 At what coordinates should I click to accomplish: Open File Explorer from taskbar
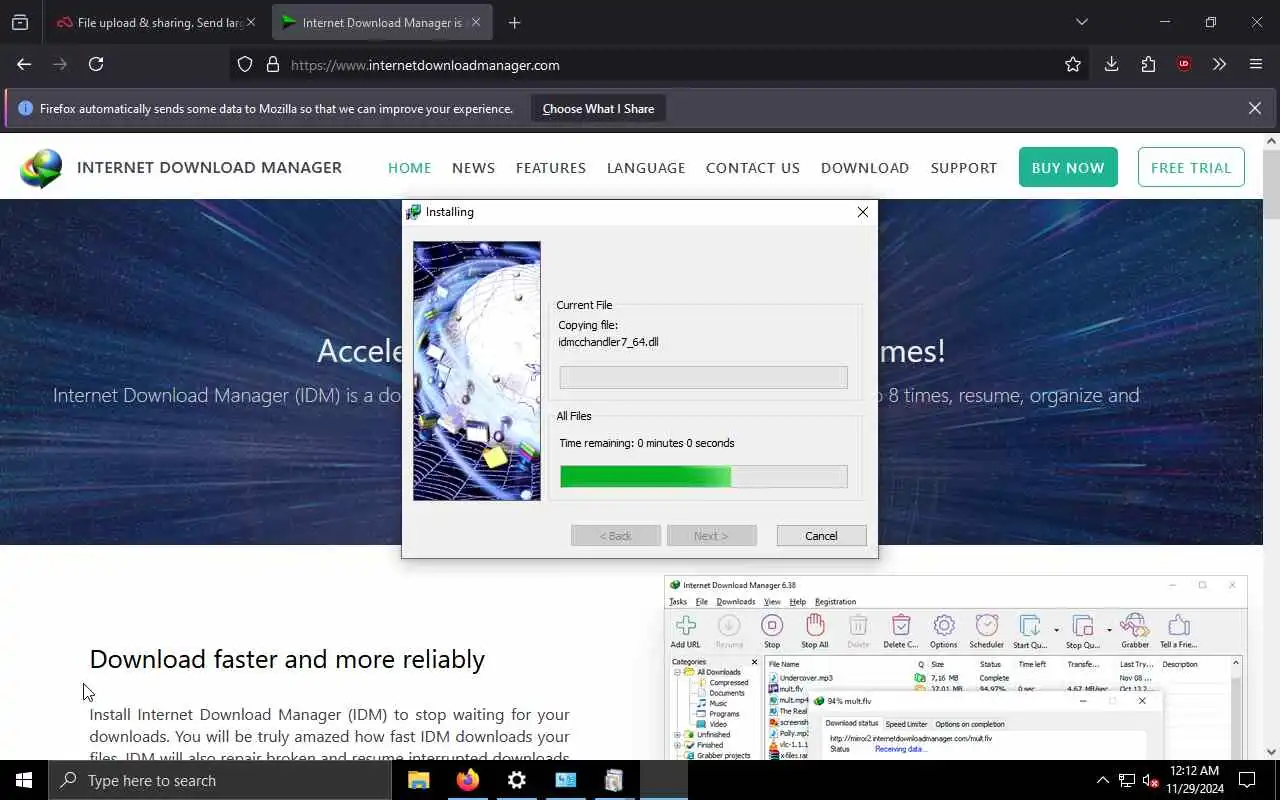pos(419,780)
